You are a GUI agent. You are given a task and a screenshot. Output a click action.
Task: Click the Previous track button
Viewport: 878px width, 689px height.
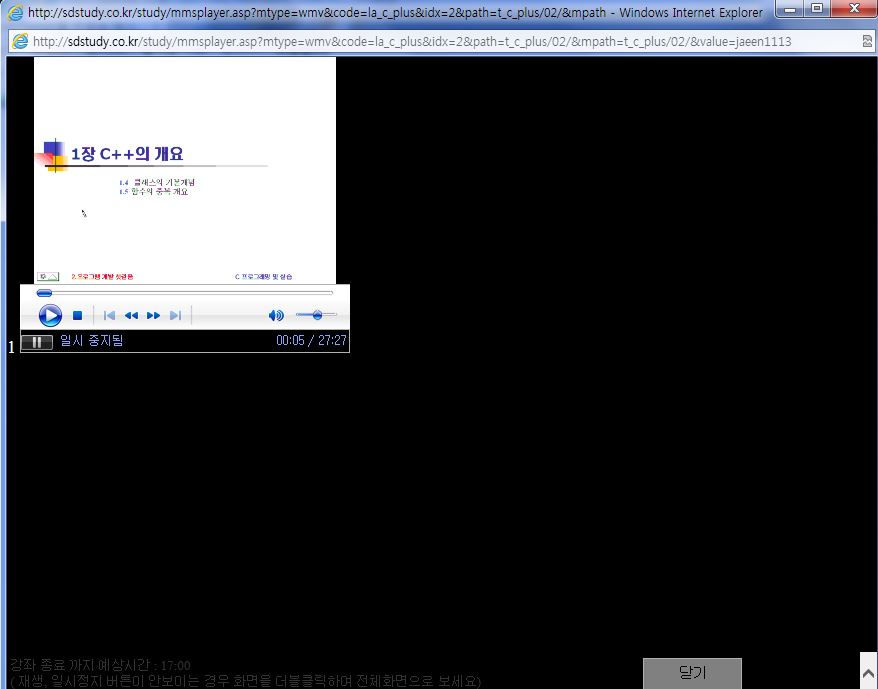coord(109,316)
